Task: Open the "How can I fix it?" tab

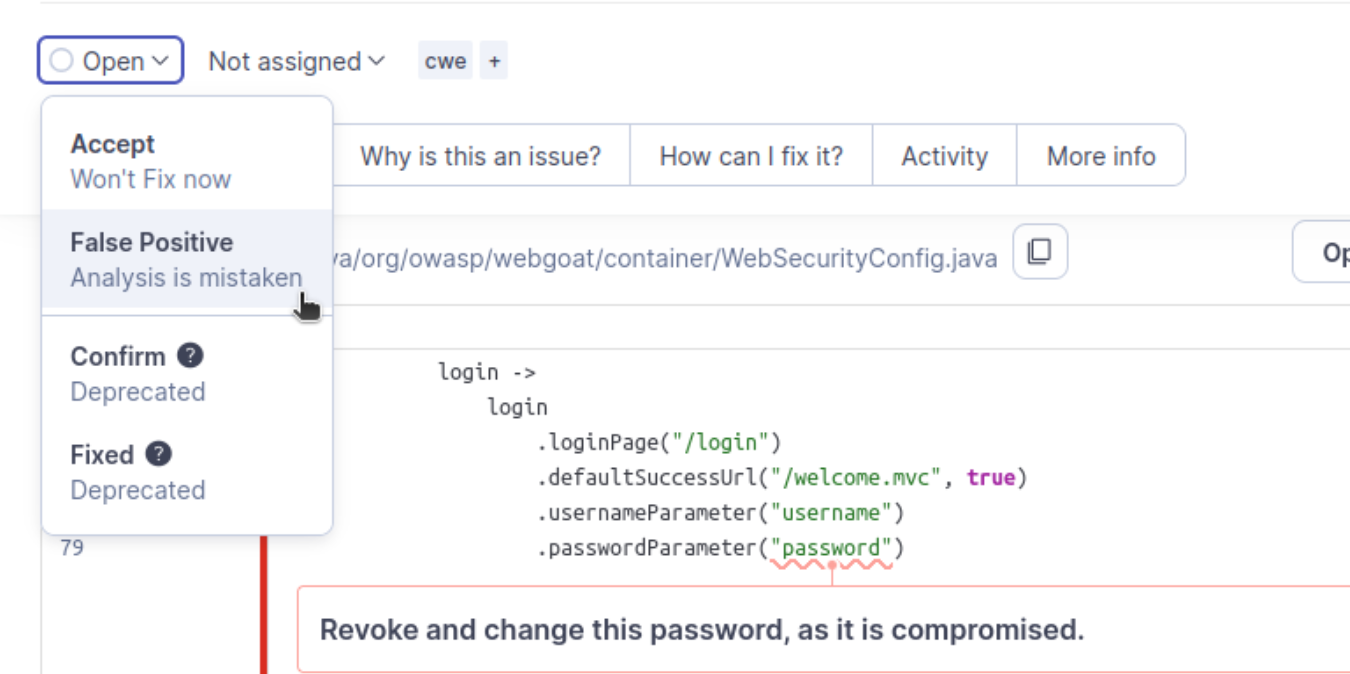Action: point(751,156)
